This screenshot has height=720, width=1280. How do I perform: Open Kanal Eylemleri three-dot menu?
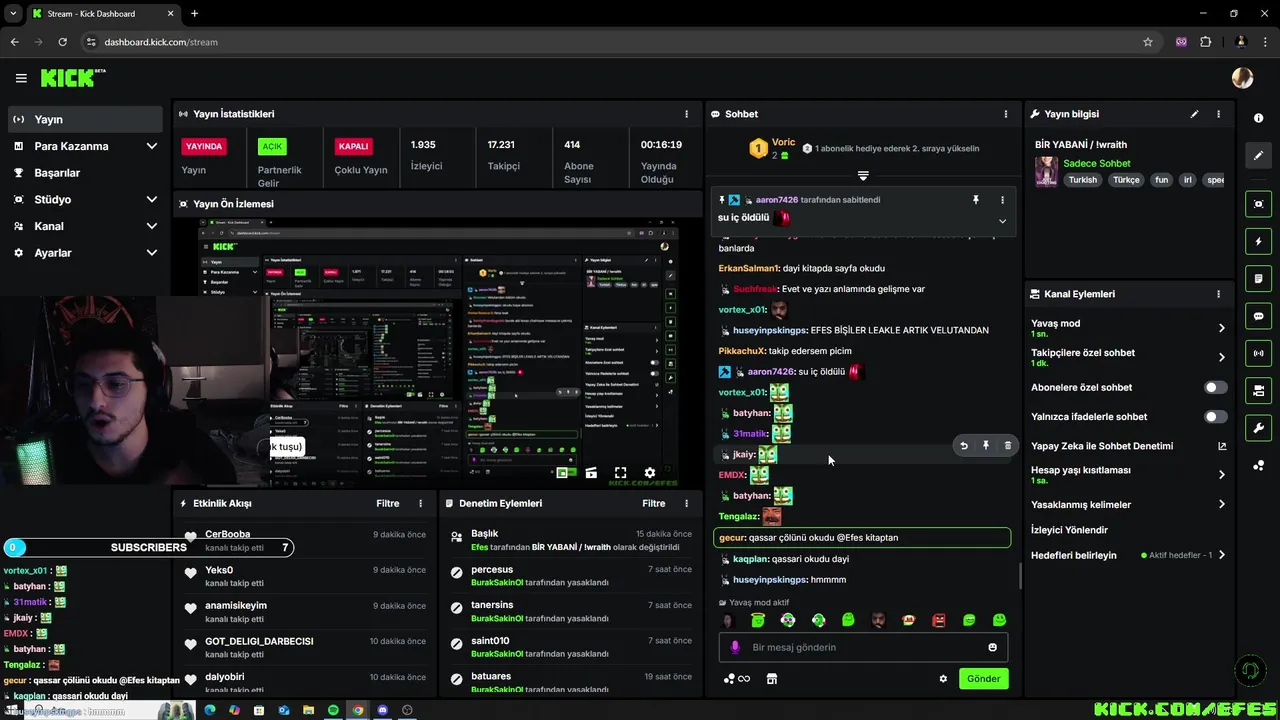coord(1218,294)
